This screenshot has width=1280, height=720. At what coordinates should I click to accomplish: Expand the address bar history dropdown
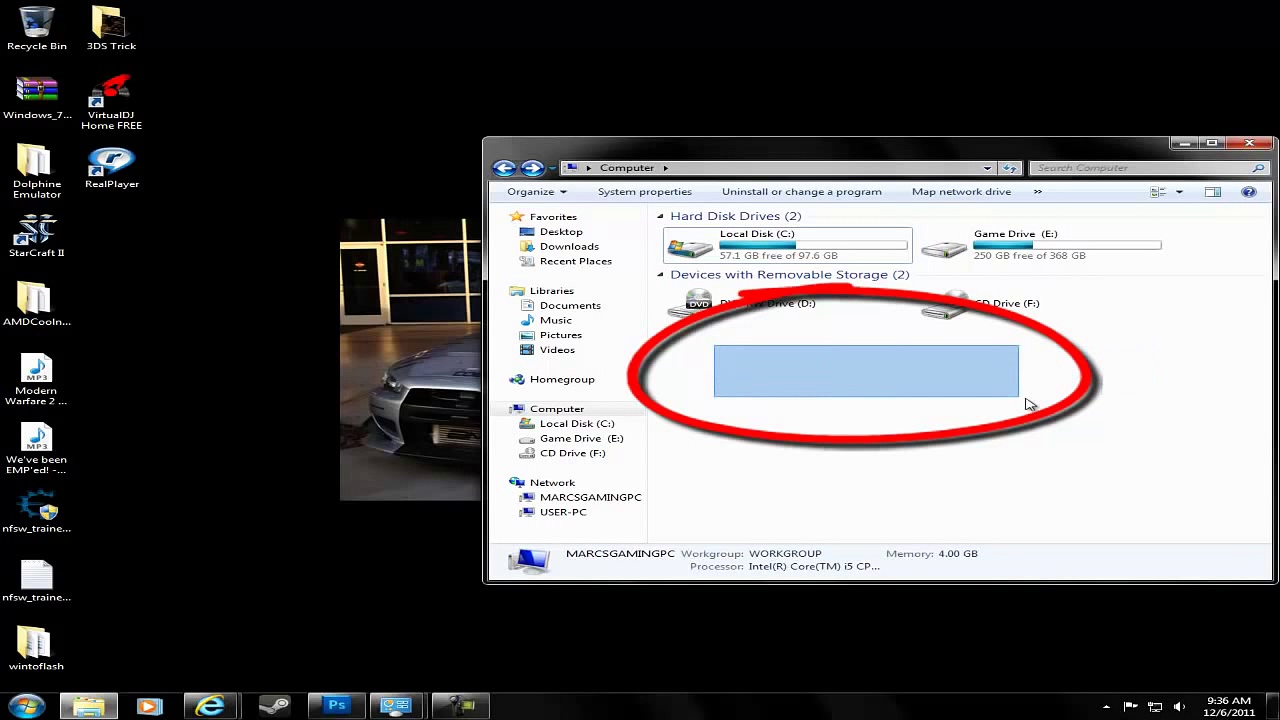(987, 168)
